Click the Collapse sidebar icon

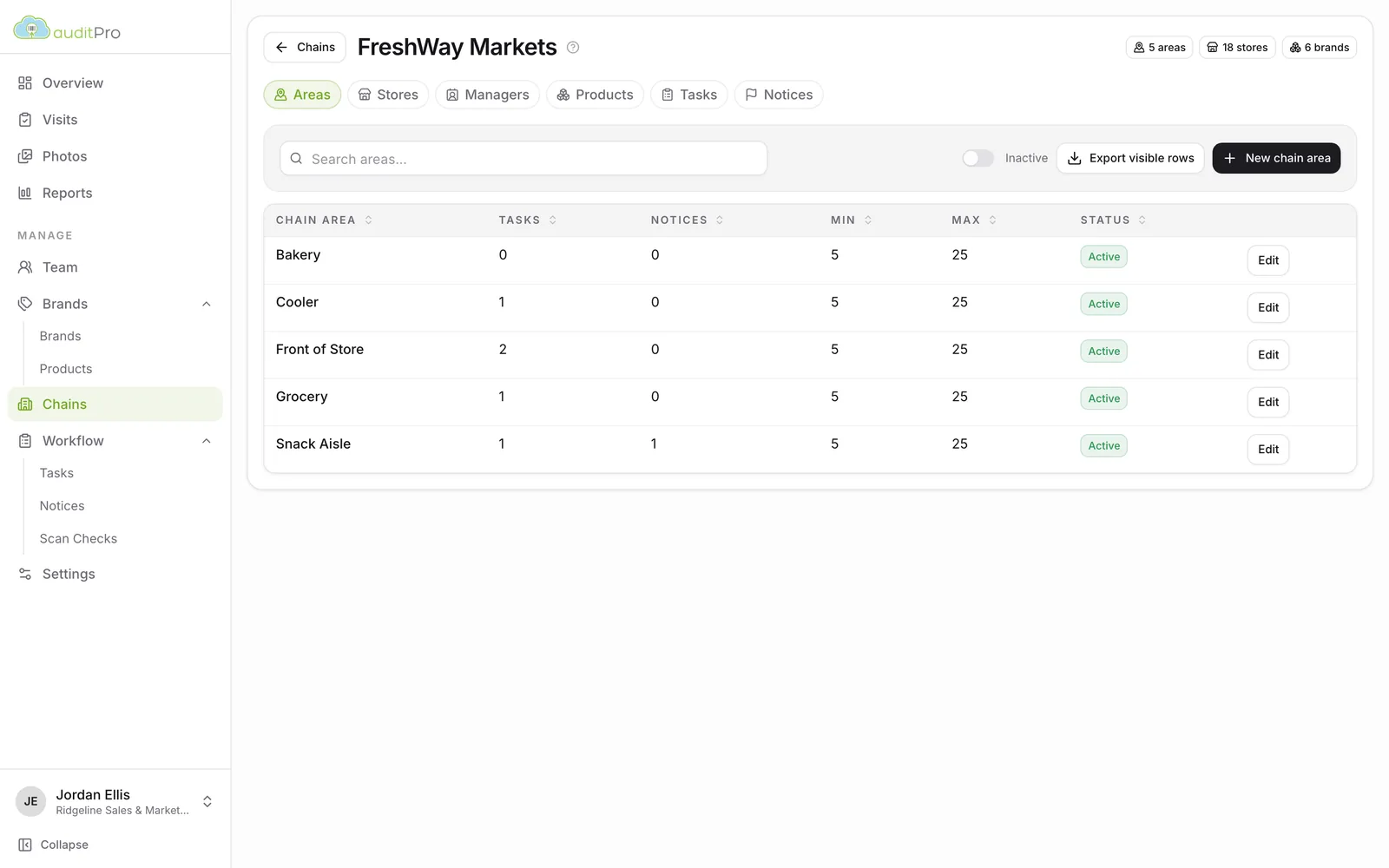tap(25, 845)
